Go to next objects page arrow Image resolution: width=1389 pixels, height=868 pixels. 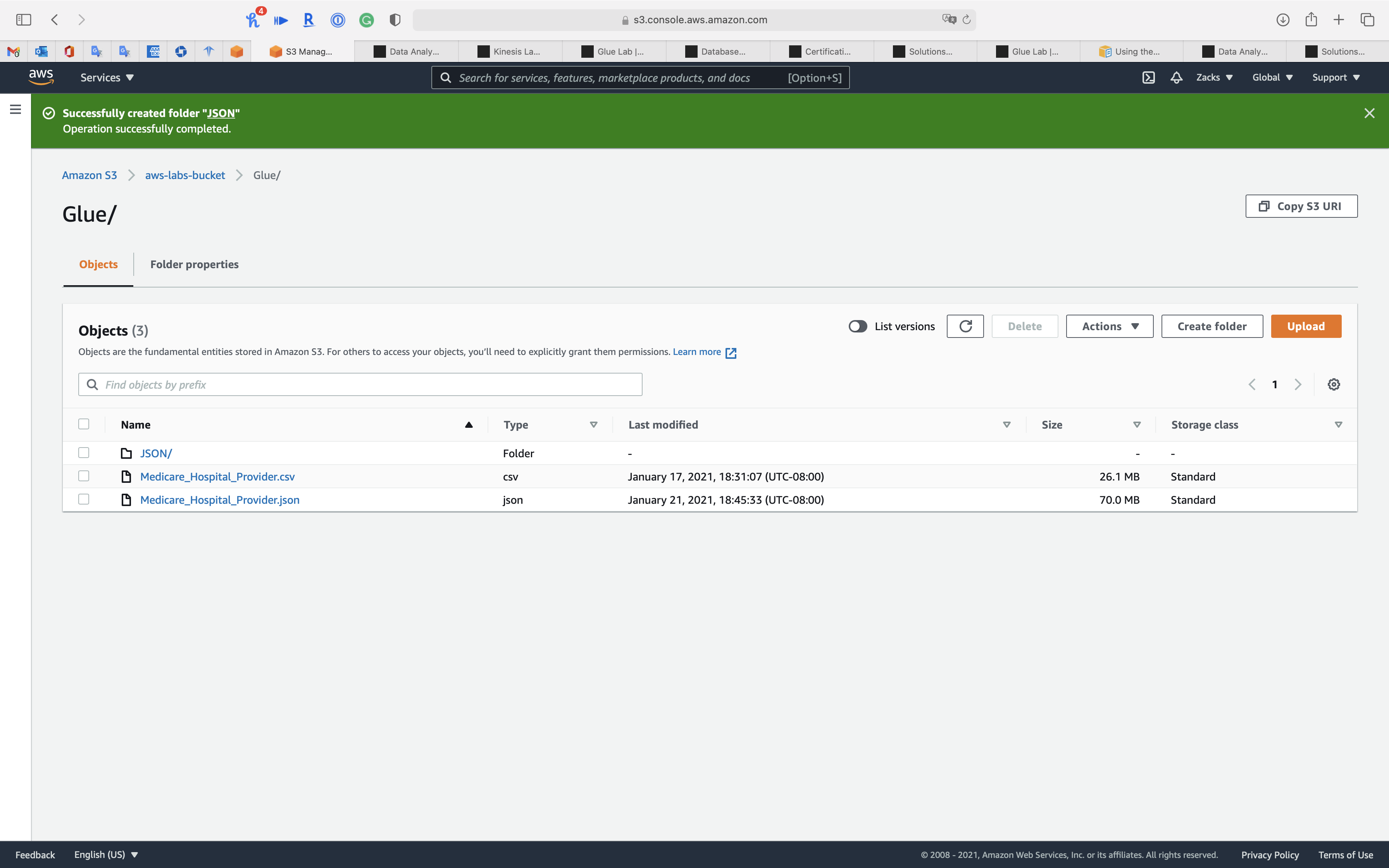[1298, 385]
